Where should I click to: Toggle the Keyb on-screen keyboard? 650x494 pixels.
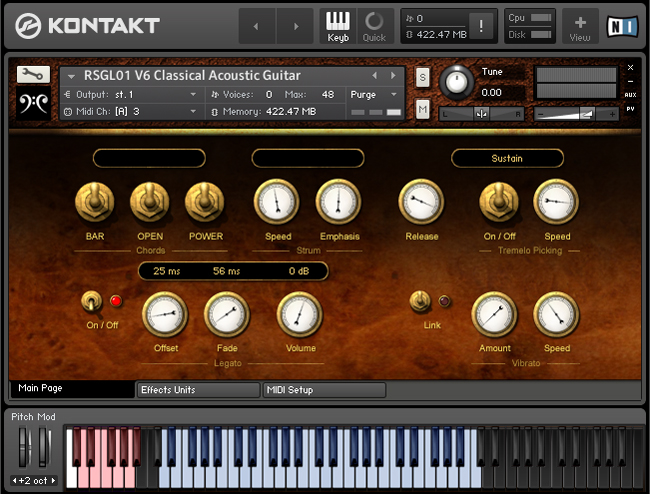(338, 27)
